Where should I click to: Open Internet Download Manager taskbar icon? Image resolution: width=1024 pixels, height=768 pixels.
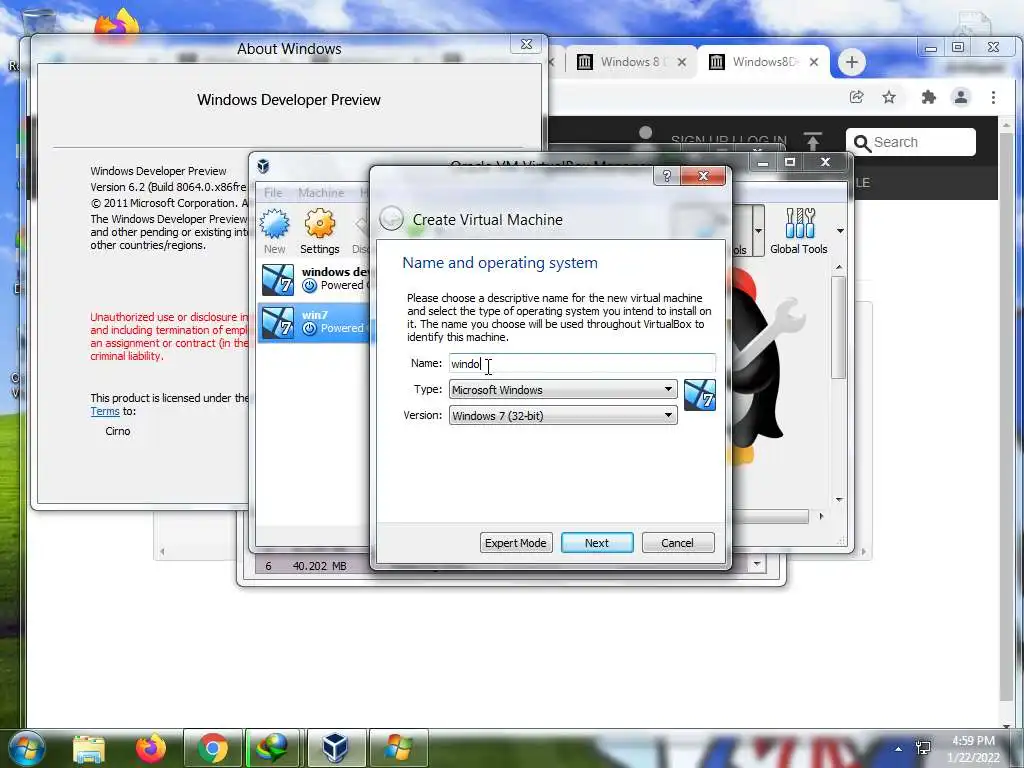pyautogui.click(x=273, y=748)
